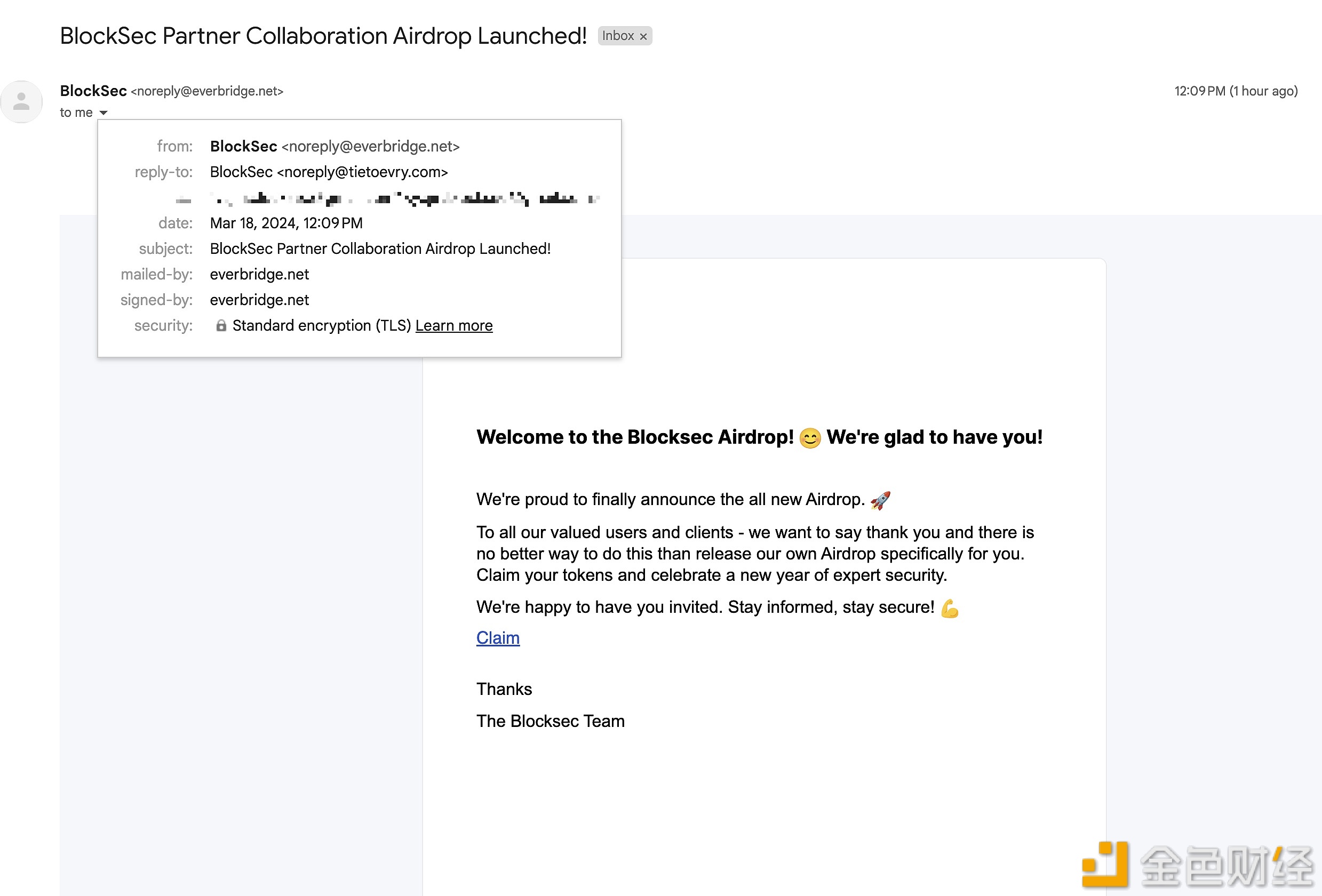
Task: Click mailed-by everbridge.net value
Action: 259,275
